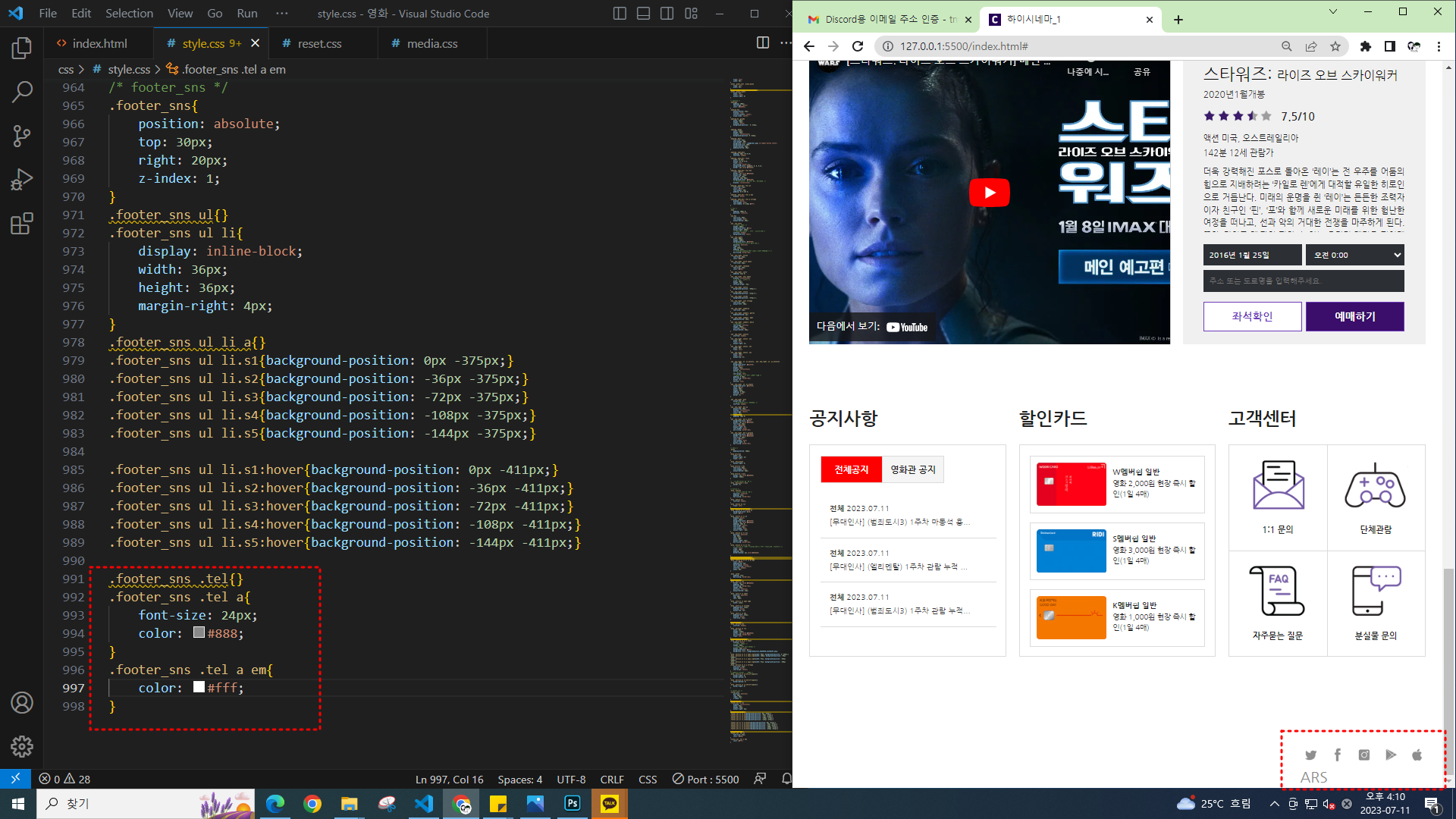
Task: Open Run and Debug view
Action: click(22, 180)
